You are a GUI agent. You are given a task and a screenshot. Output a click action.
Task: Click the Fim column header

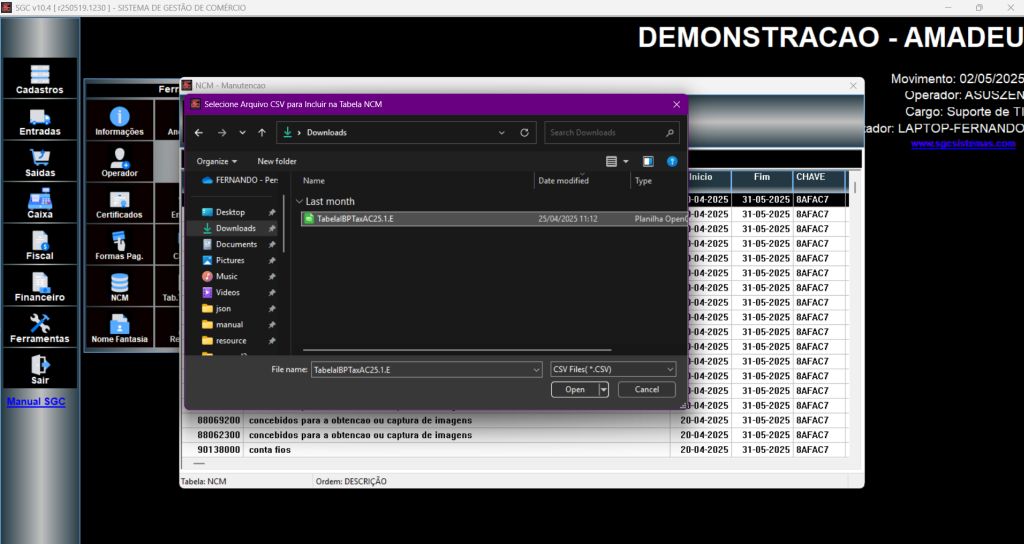(762, 178)
